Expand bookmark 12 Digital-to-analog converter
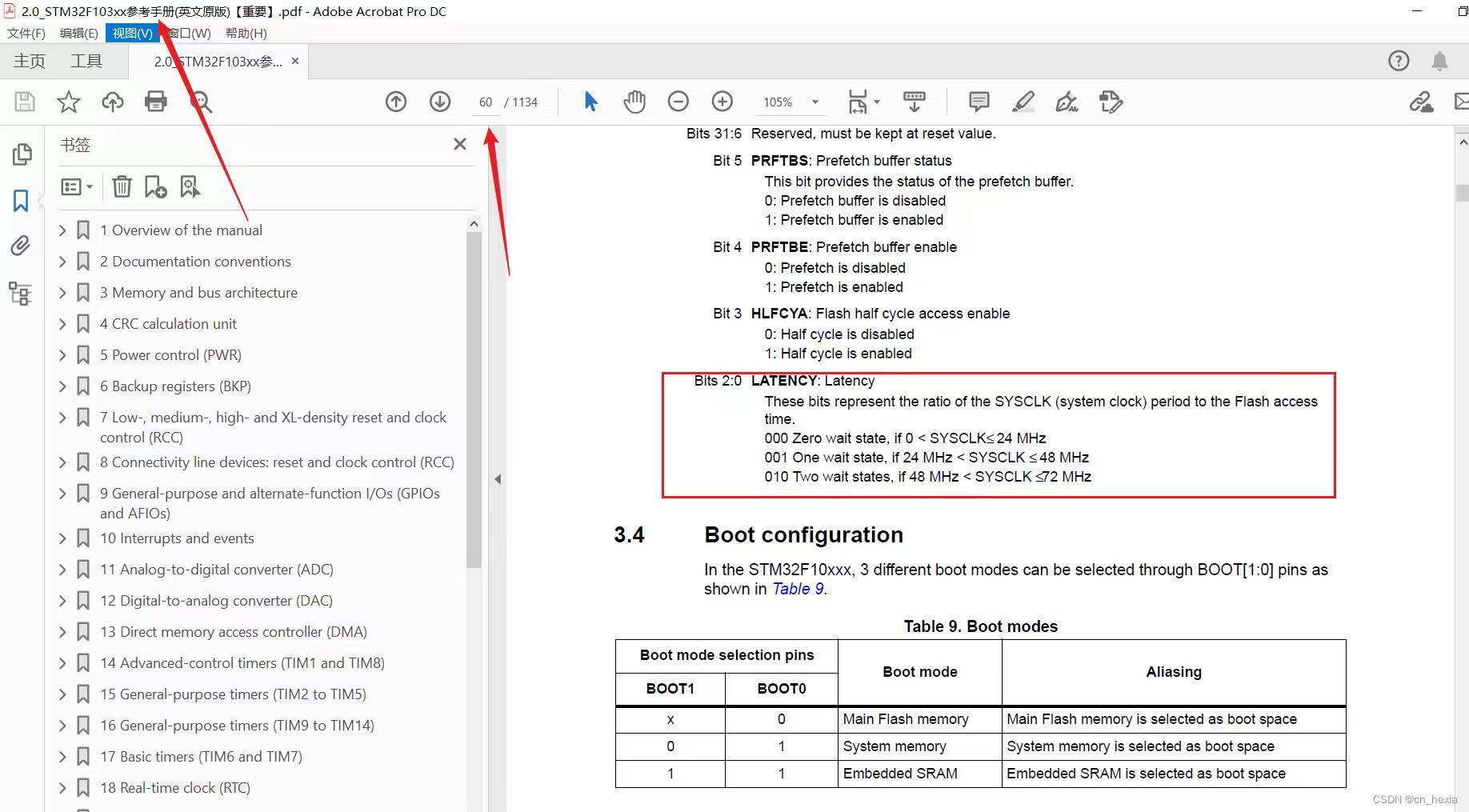The image size is (1469, 812). 62,601
